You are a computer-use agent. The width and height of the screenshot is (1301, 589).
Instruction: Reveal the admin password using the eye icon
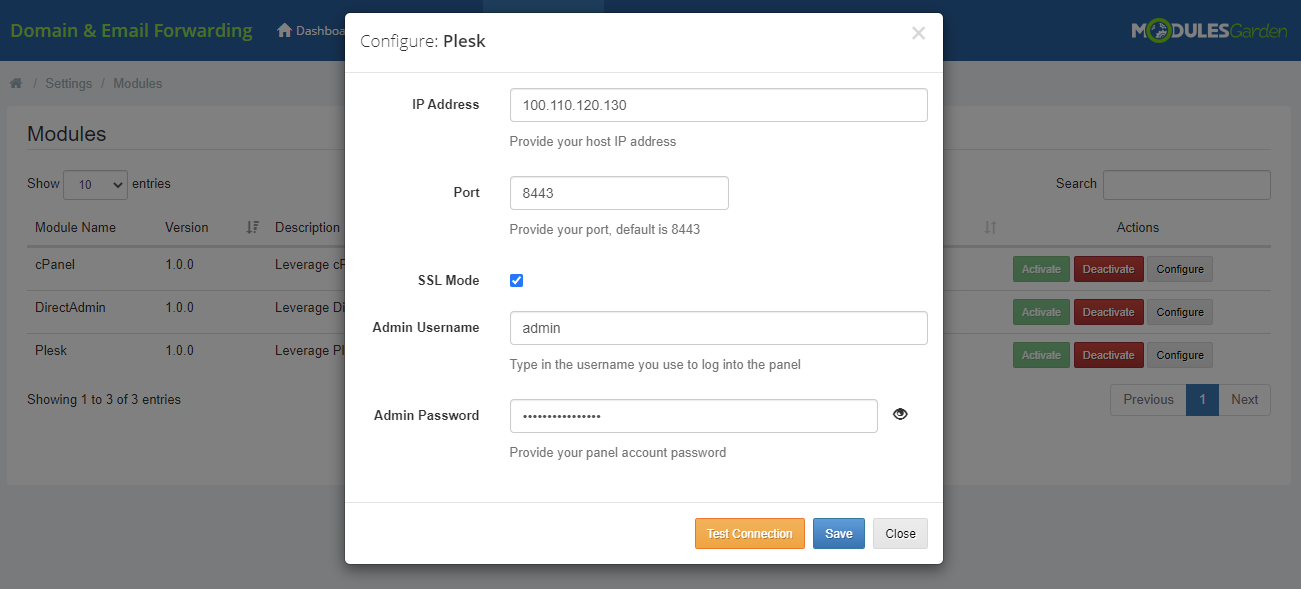pyautogui.click(x=899, y=413)
